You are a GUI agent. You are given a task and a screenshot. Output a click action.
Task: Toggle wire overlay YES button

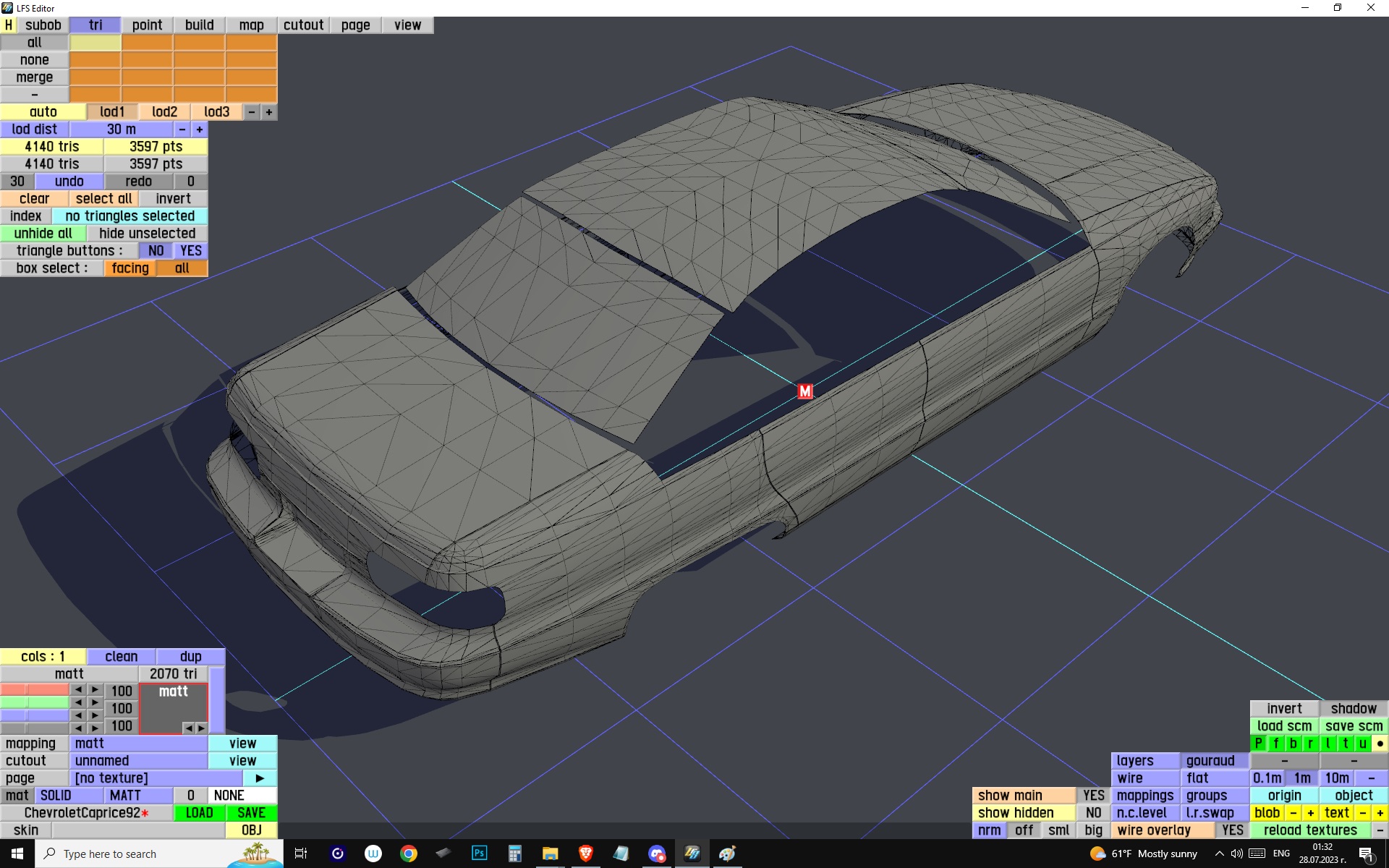[1232, 830]
